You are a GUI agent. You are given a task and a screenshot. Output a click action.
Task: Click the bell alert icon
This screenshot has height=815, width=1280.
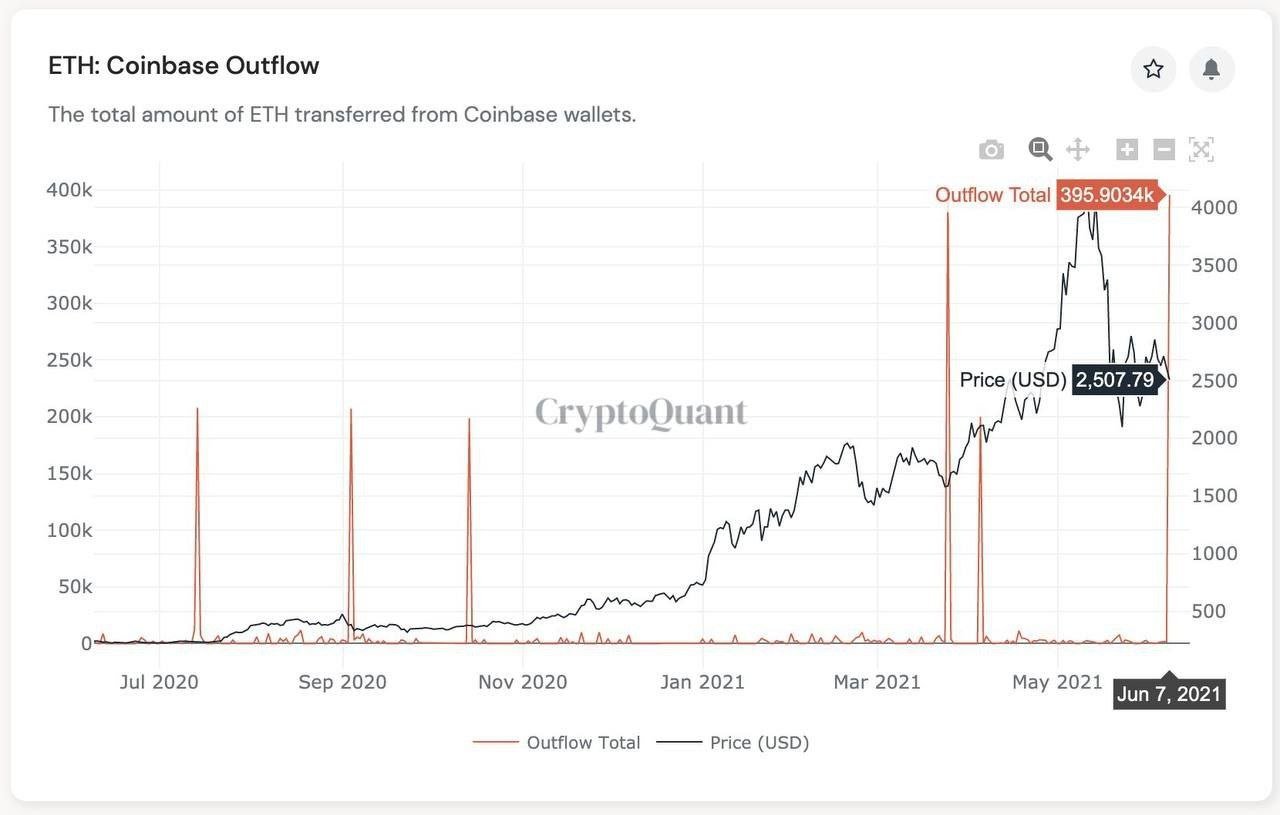pyautogui.click(x=1211, y=69)
